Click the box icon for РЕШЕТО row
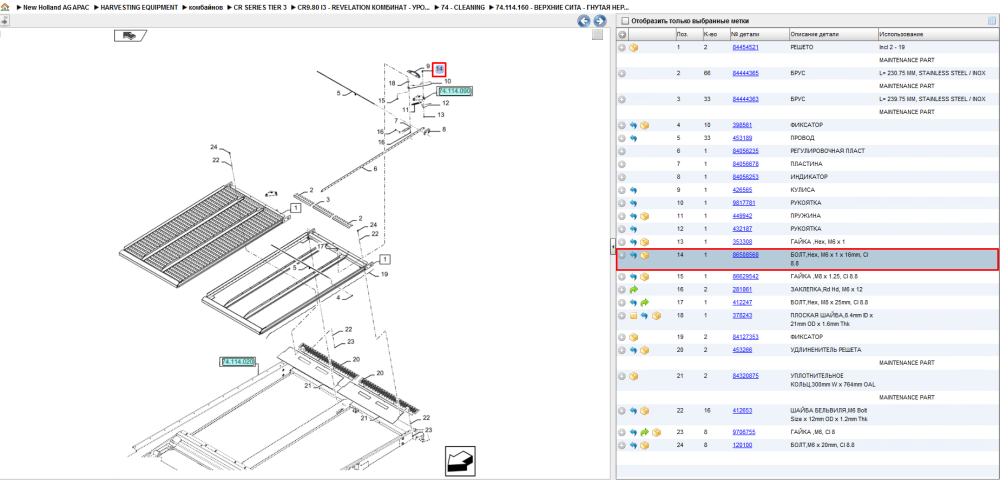Screen dimensions: 1000x480 coord(633,48)
